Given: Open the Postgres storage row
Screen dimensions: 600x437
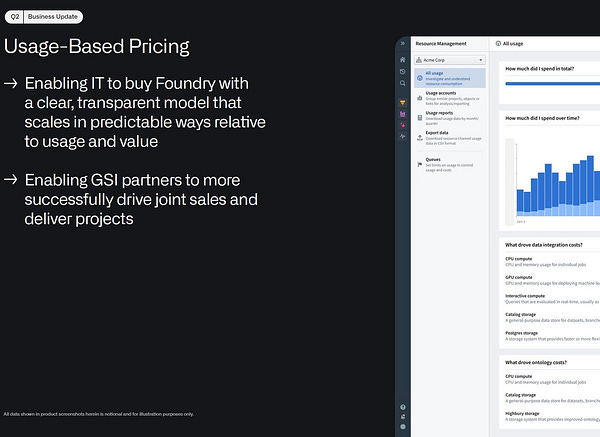Looking at the screenshot, I should tap(551, 336).
